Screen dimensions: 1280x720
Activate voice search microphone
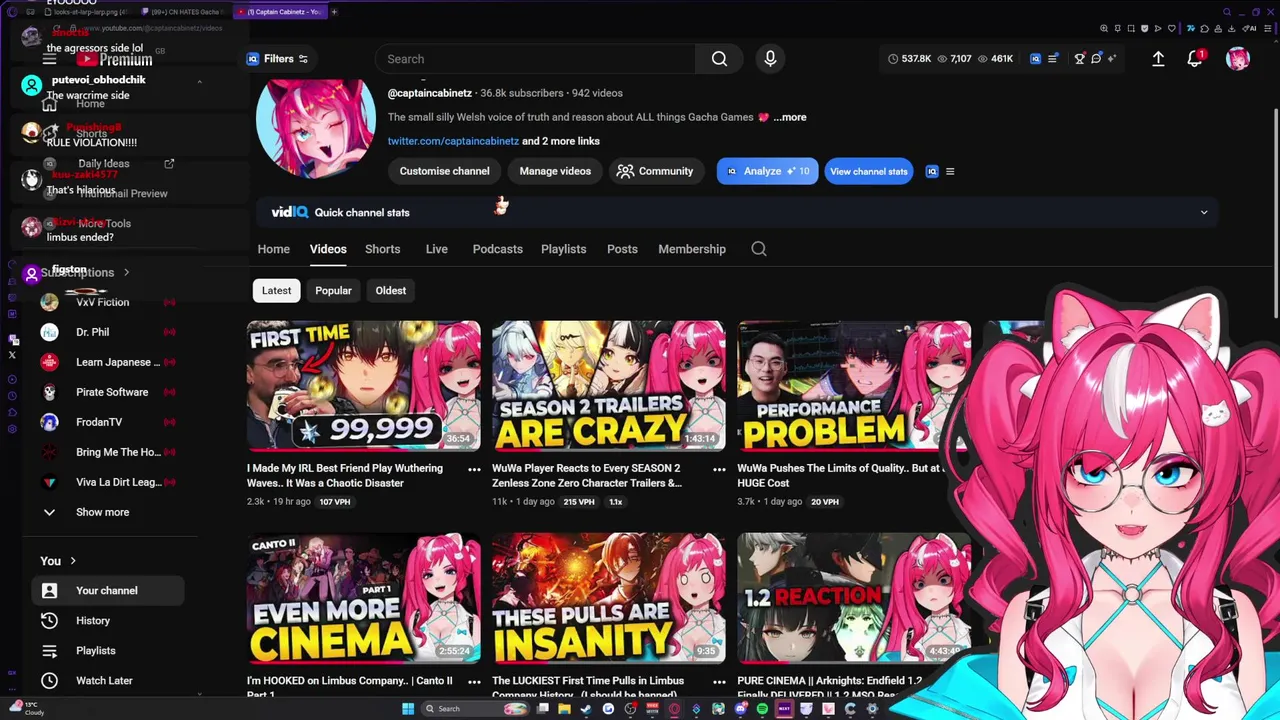coord(770,59)
